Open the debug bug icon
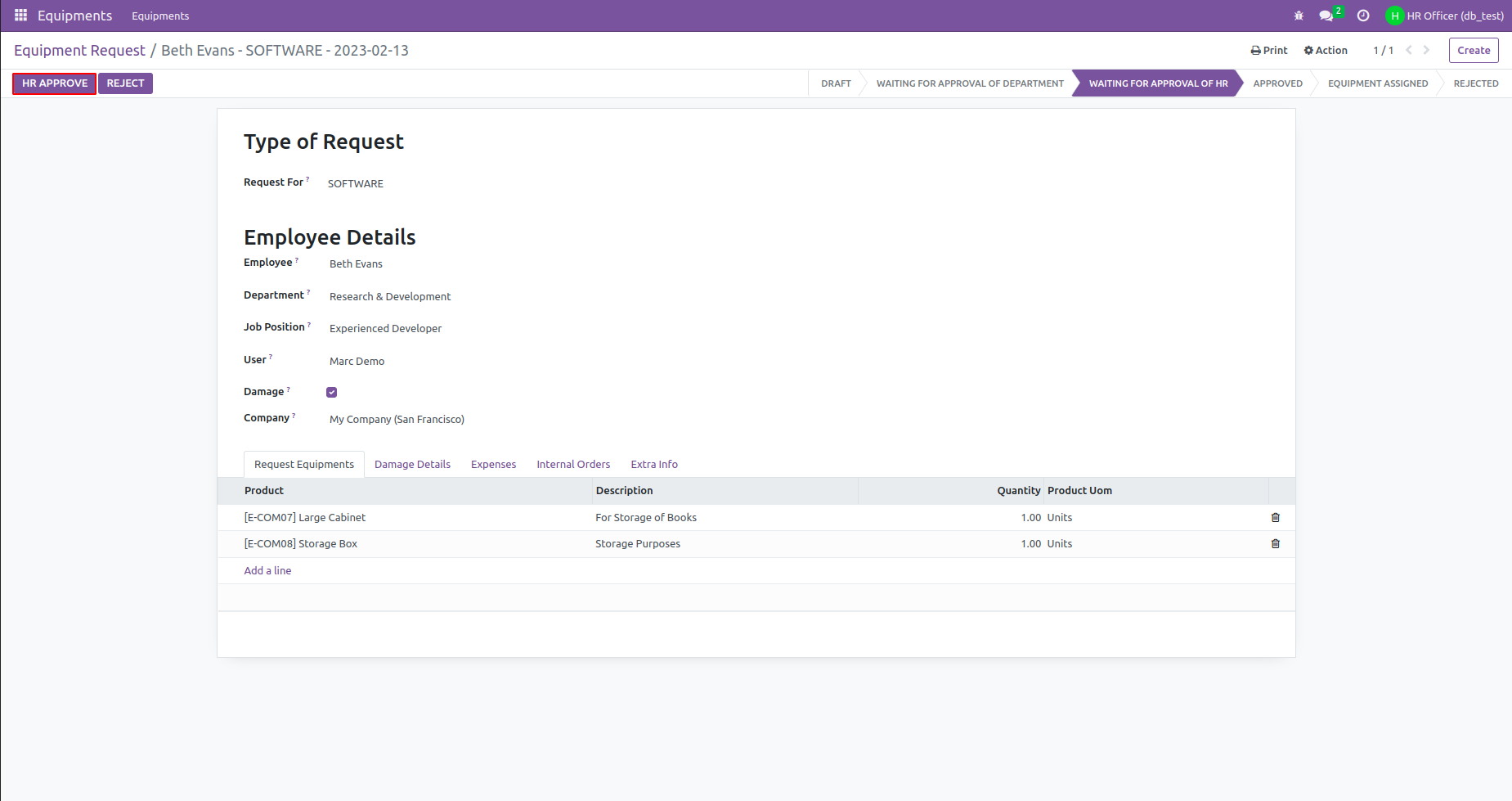The height and width of the screenshot is (801, 1512). tap(1299, 16)
